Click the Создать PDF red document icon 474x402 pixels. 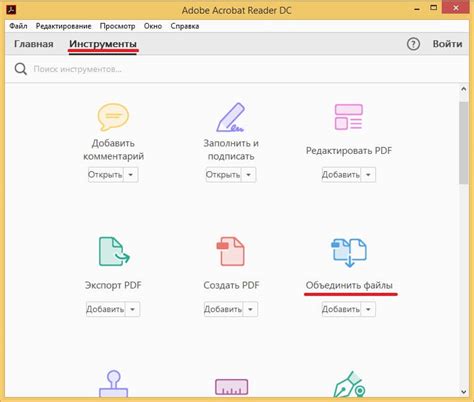(231, 251)
